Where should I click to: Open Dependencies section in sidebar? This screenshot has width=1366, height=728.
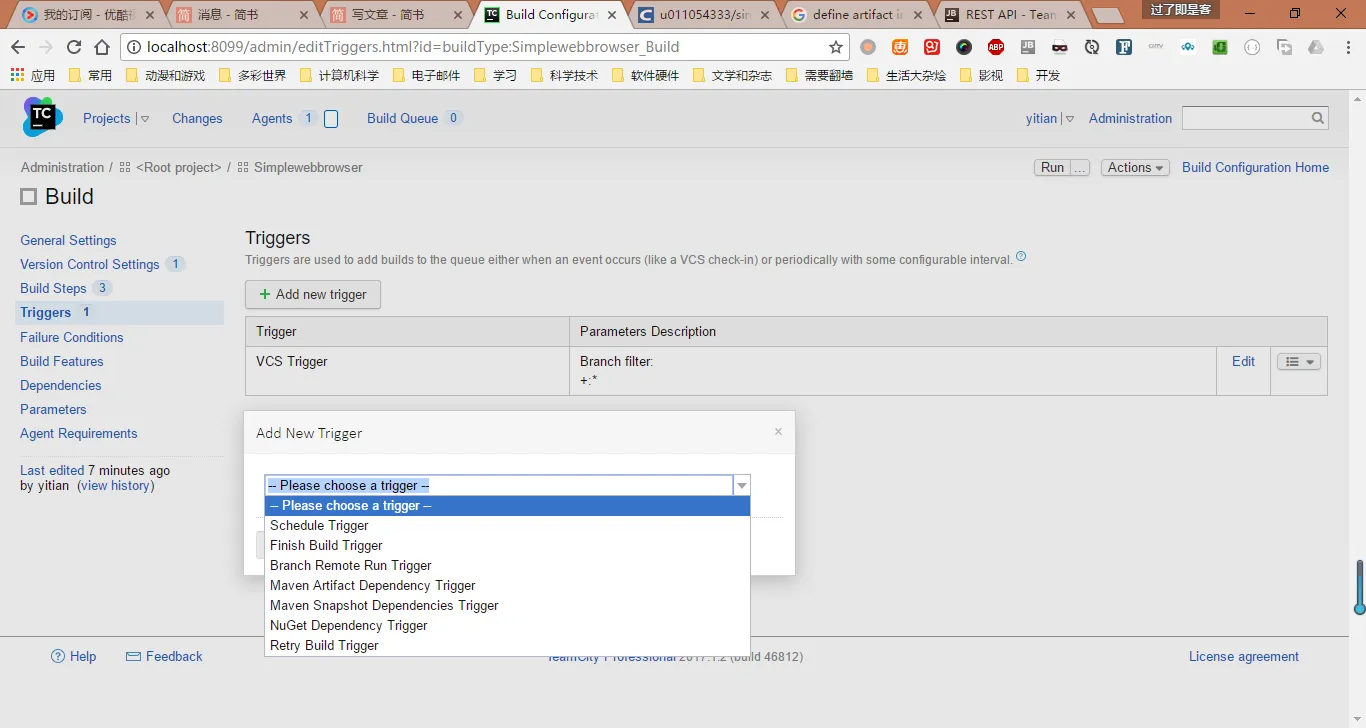click(61, 385)
